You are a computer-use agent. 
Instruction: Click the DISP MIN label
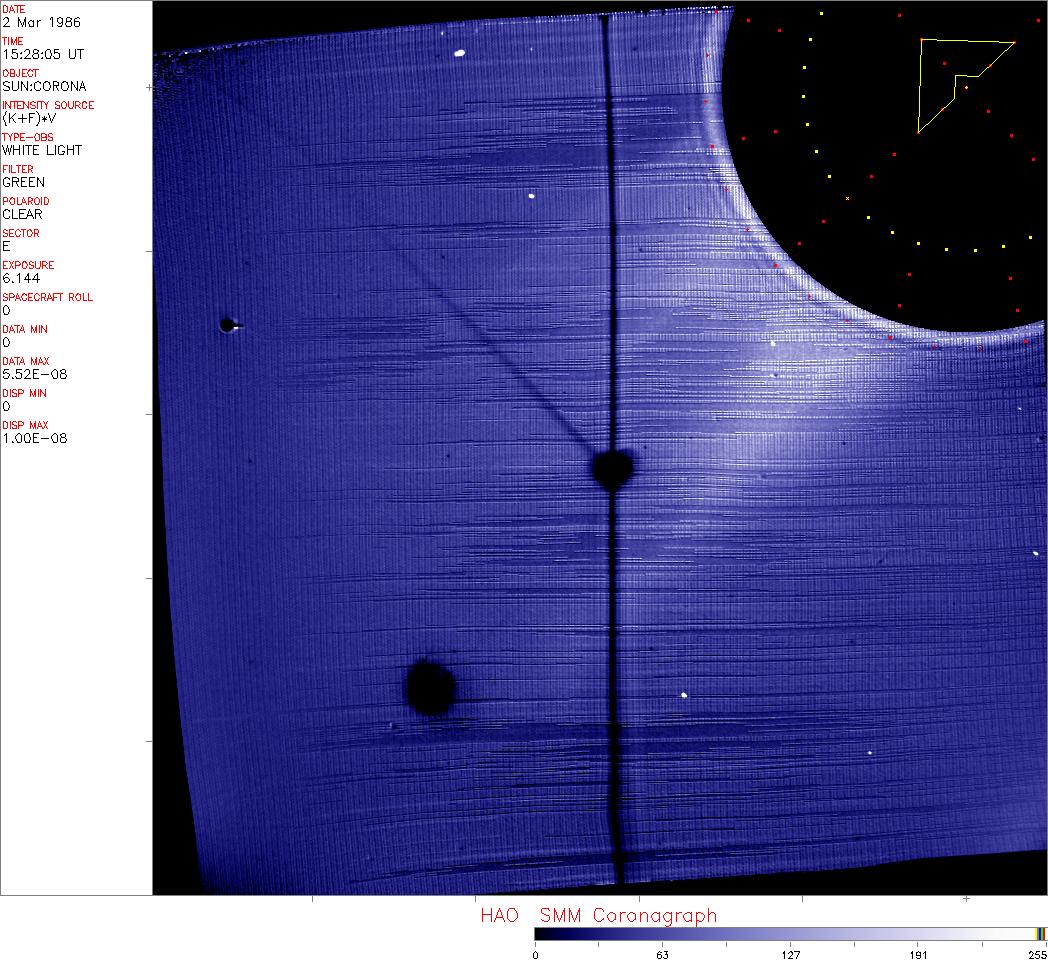[24, 394]
